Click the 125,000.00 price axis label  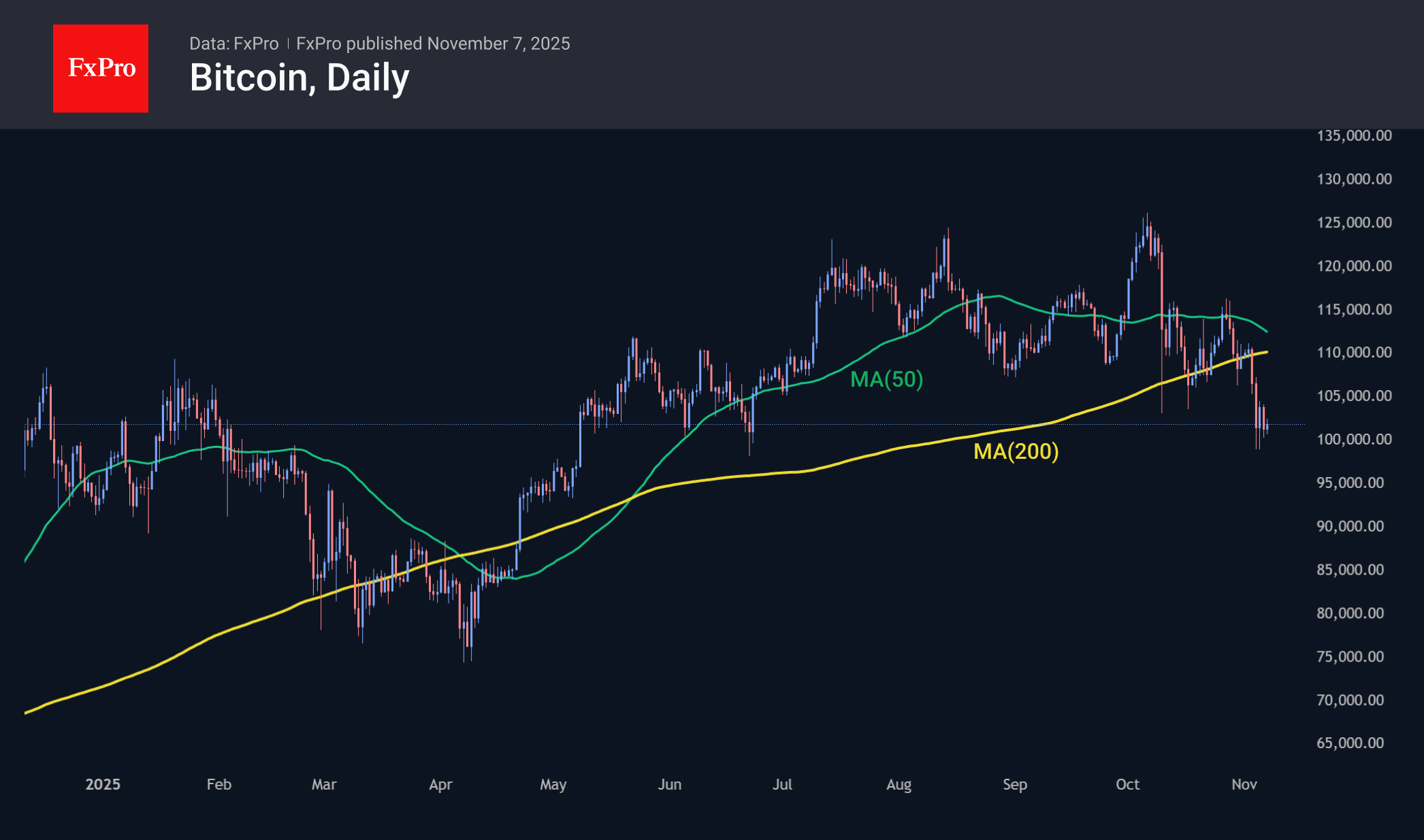(x=1354, y=223)
